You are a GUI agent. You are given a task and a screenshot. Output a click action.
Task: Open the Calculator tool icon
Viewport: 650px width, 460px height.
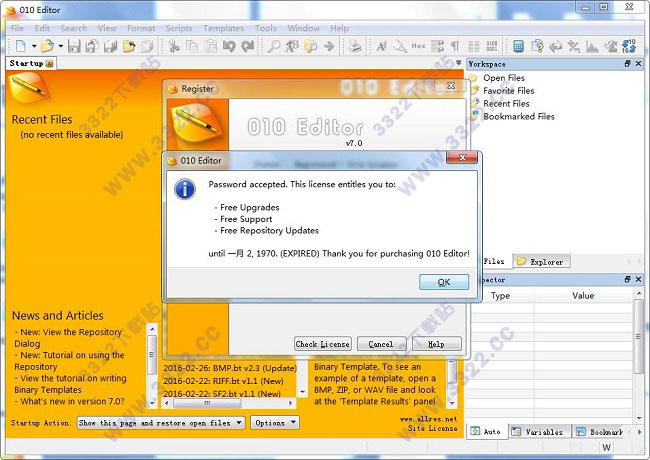tap(518, 46)
